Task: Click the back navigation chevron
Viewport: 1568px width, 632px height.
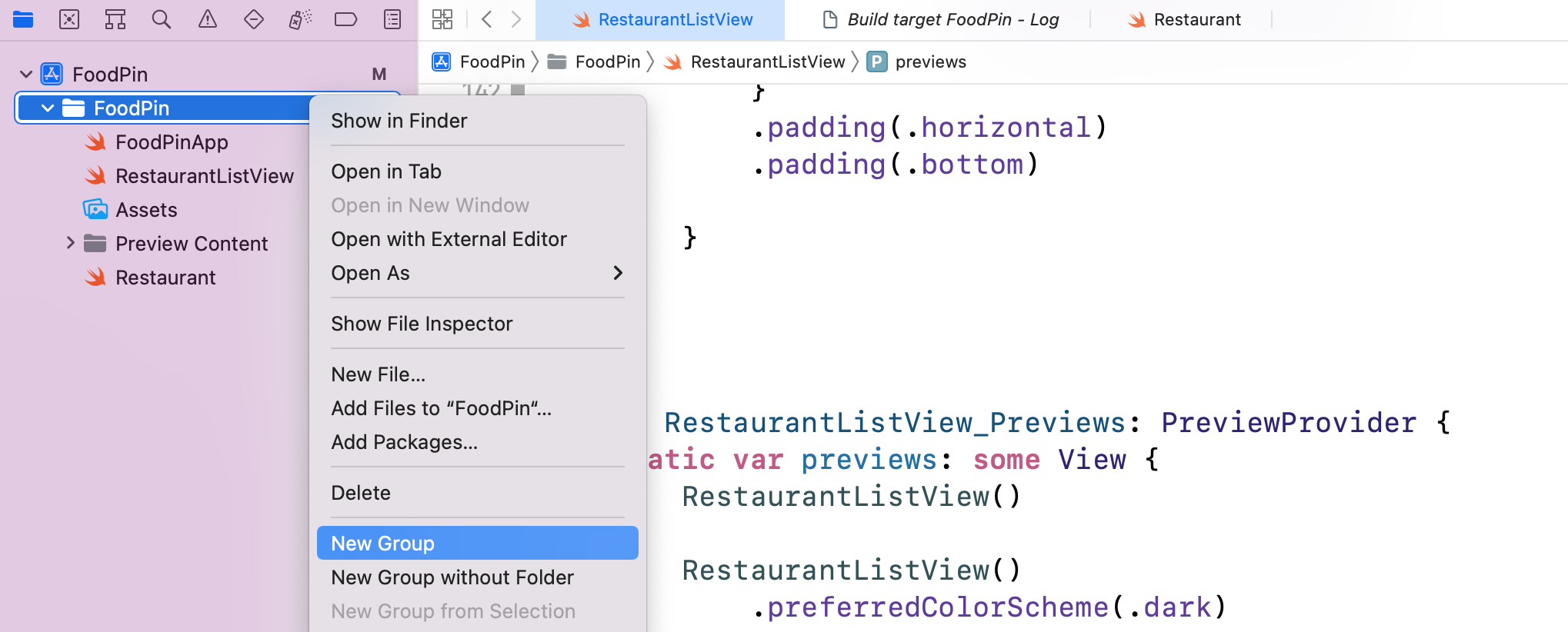Action: click(486, 19)
